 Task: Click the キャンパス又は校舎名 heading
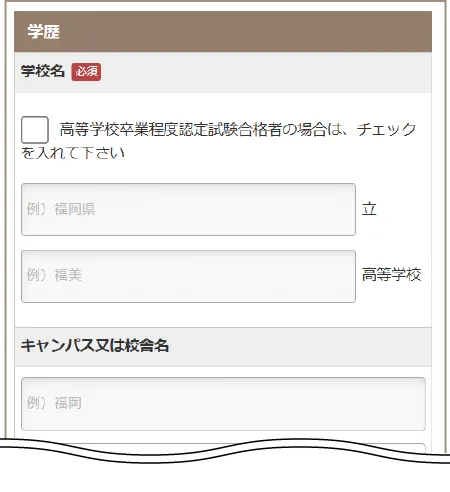[x=95, y=346]
